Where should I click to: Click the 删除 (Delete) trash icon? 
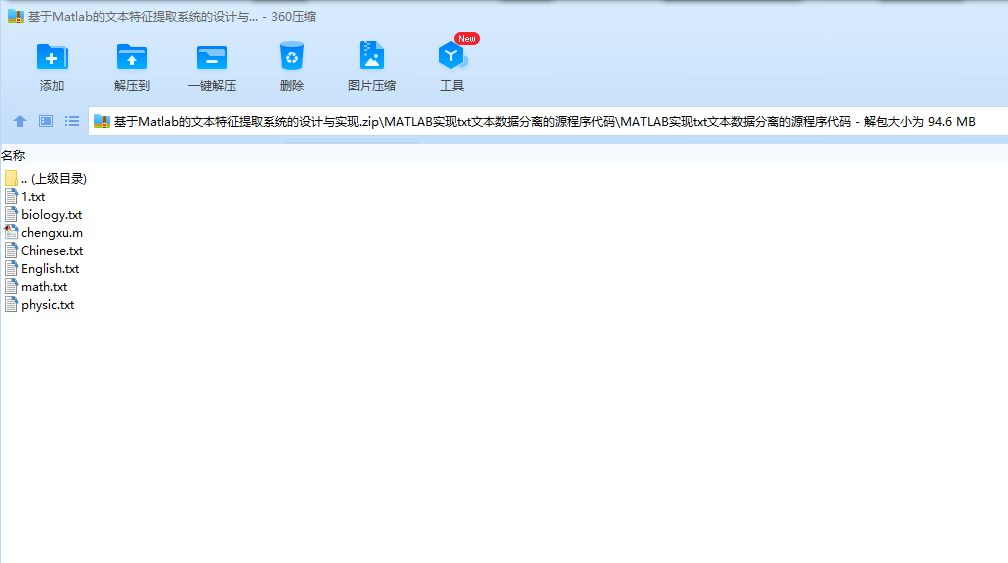(x=291, y=57)
